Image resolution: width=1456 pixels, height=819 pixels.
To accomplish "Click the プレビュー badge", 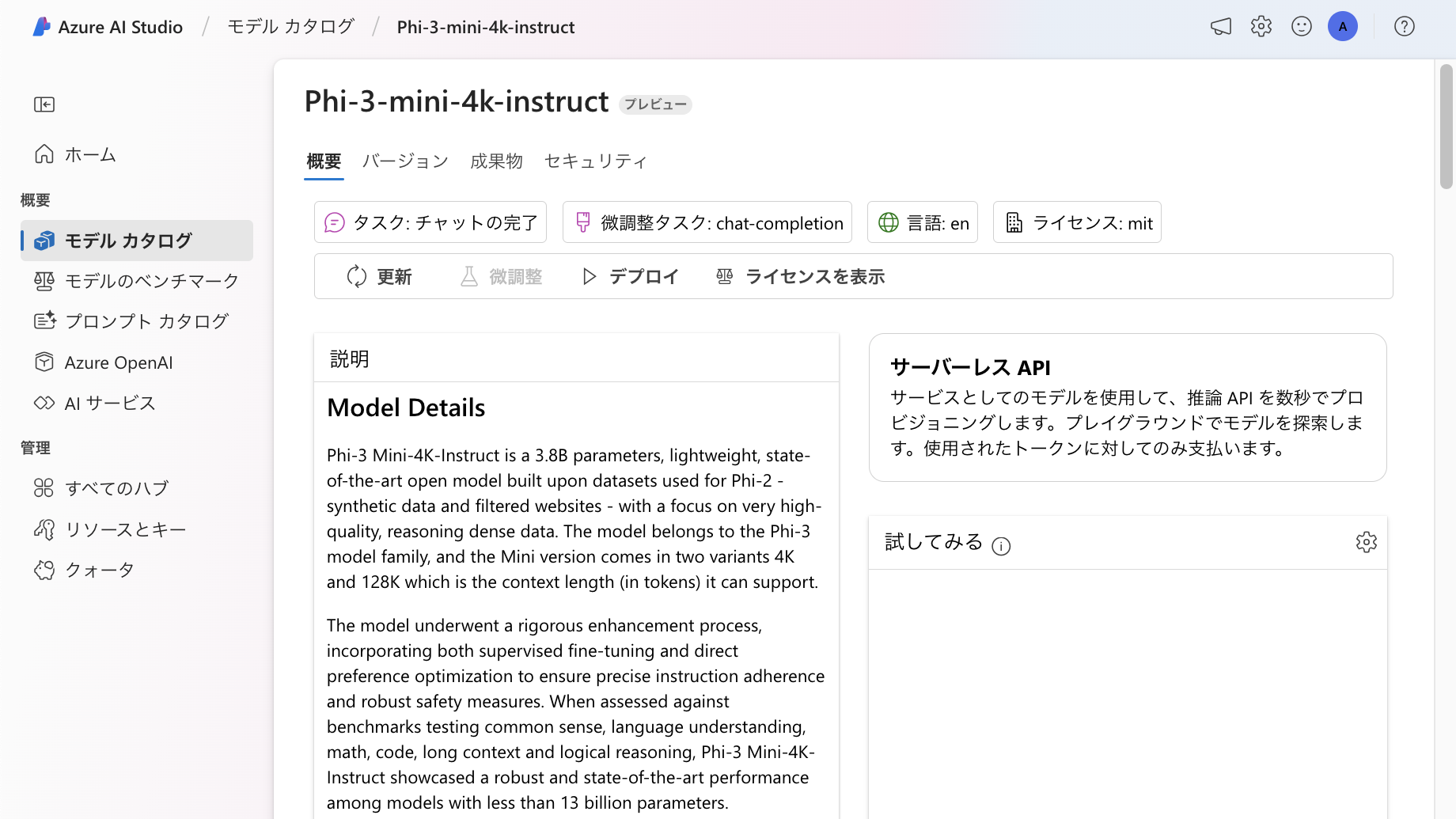I will tap(655, 104).
